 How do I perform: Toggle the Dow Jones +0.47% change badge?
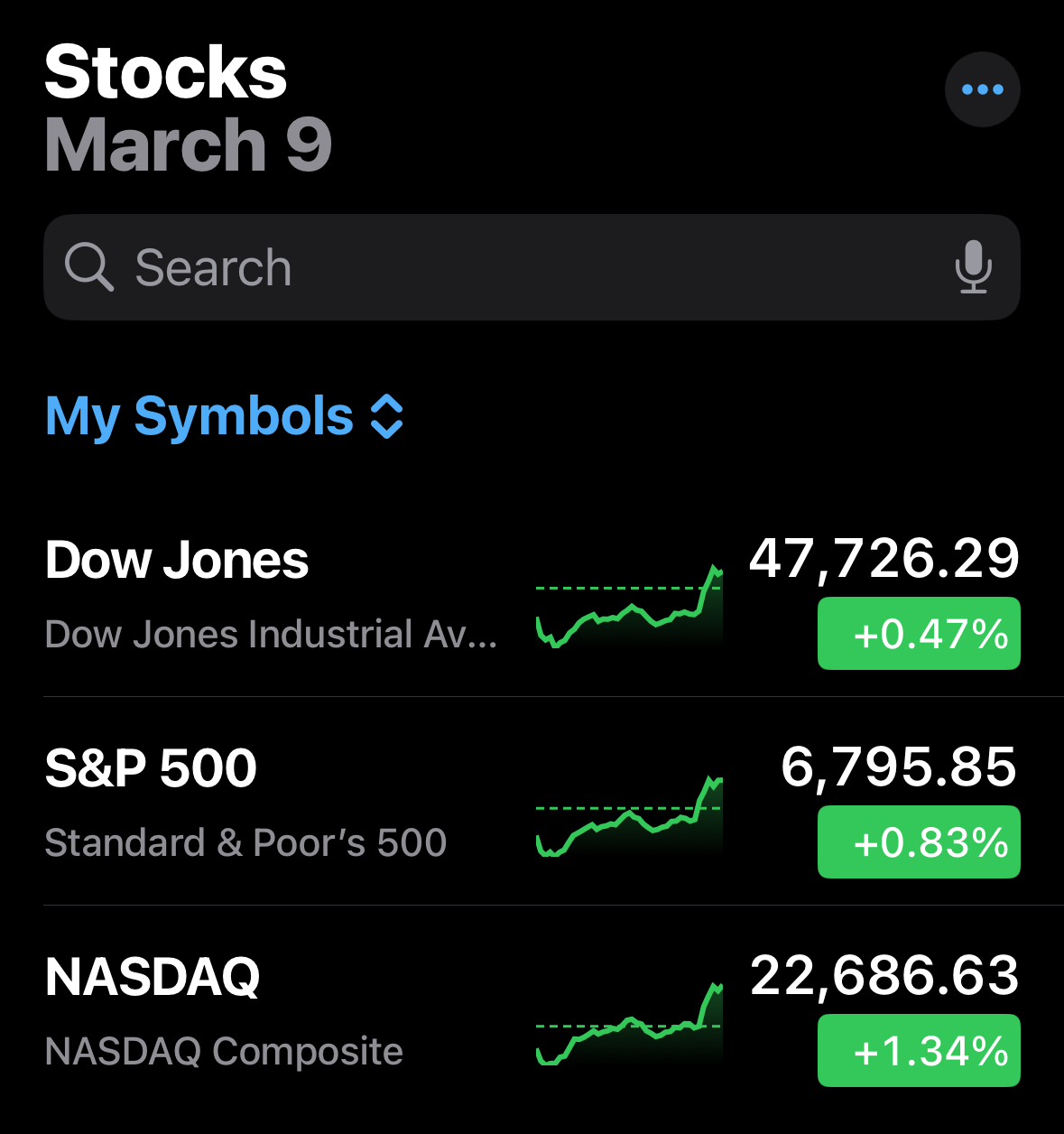click(919, 634)
